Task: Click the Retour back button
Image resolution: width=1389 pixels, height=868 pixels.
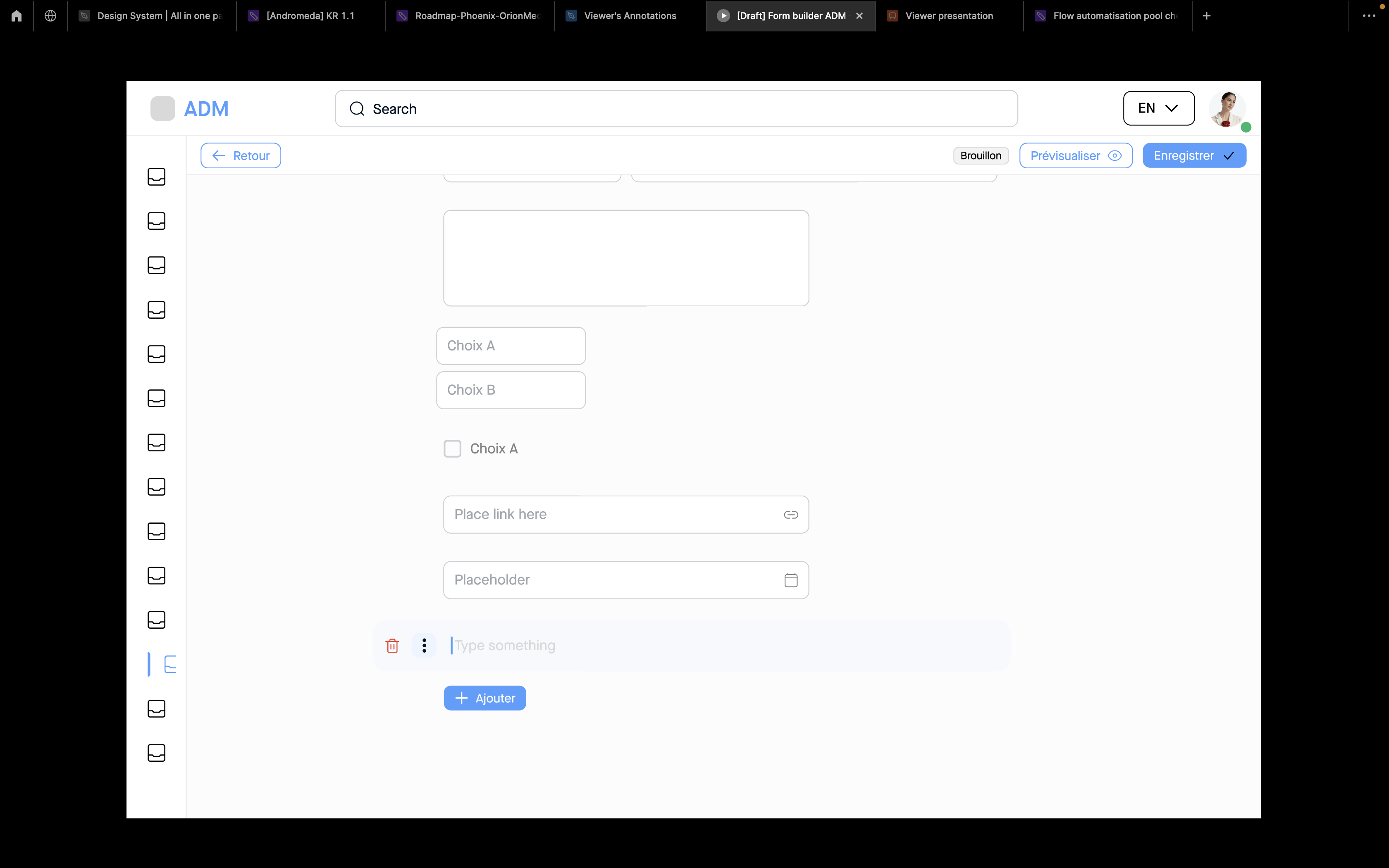Action: pyautogui.click(x=241, y=155)
